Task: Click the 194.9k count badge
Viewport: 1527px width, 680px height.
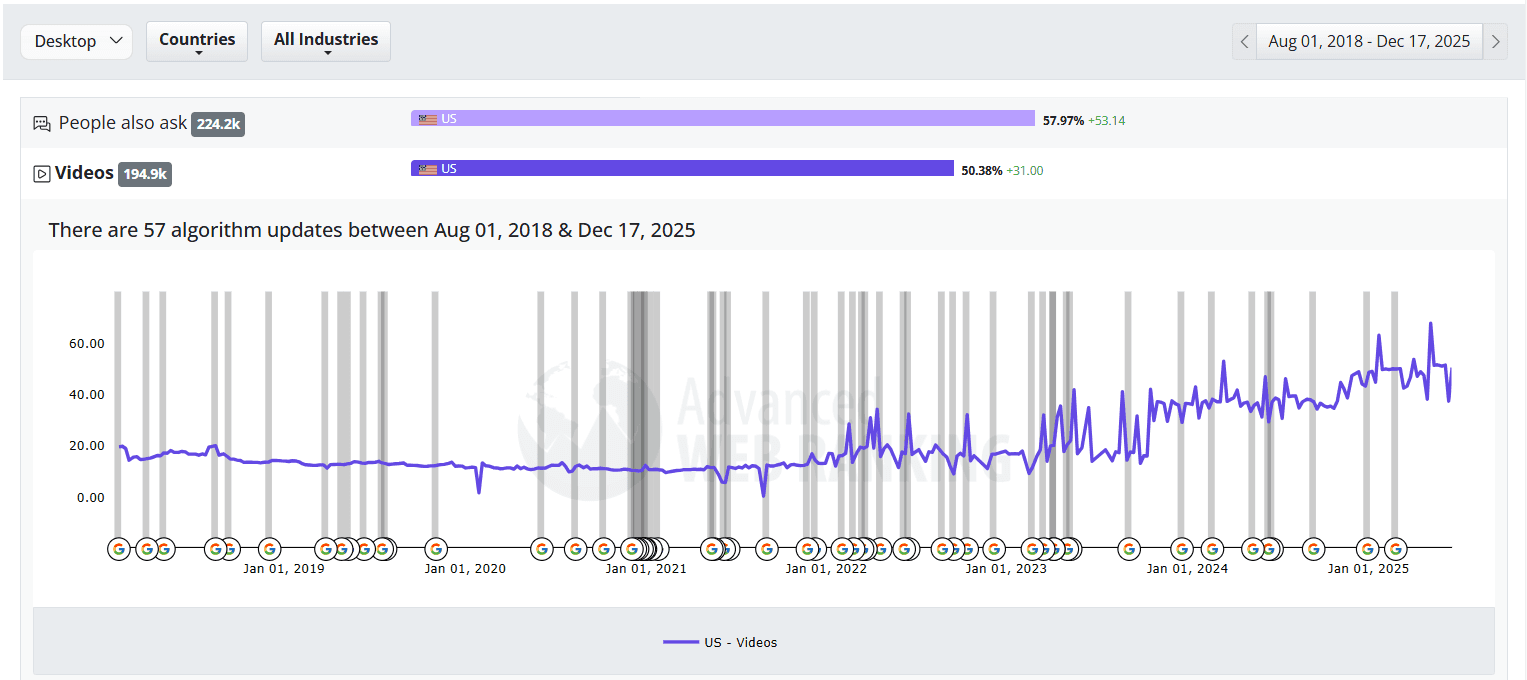Action: (145, 174)
